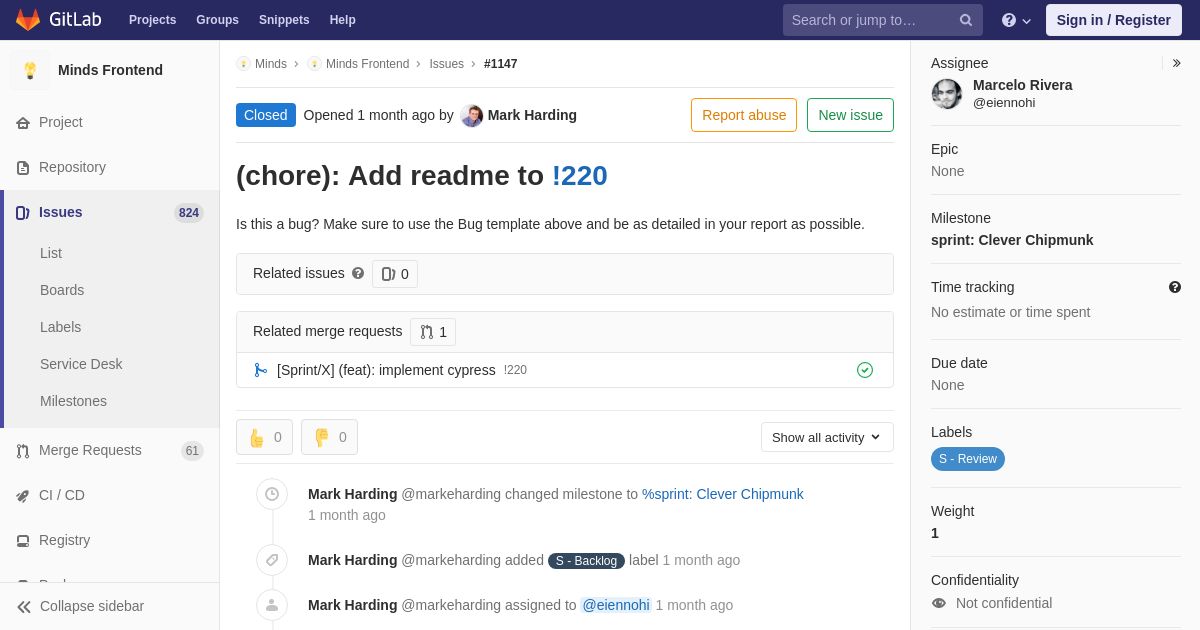Viewport: 1200px width, 630px height.
Task: Collapse the right sidebar with chevrons
Action: pyautogui.click(x=1176, y=63)
